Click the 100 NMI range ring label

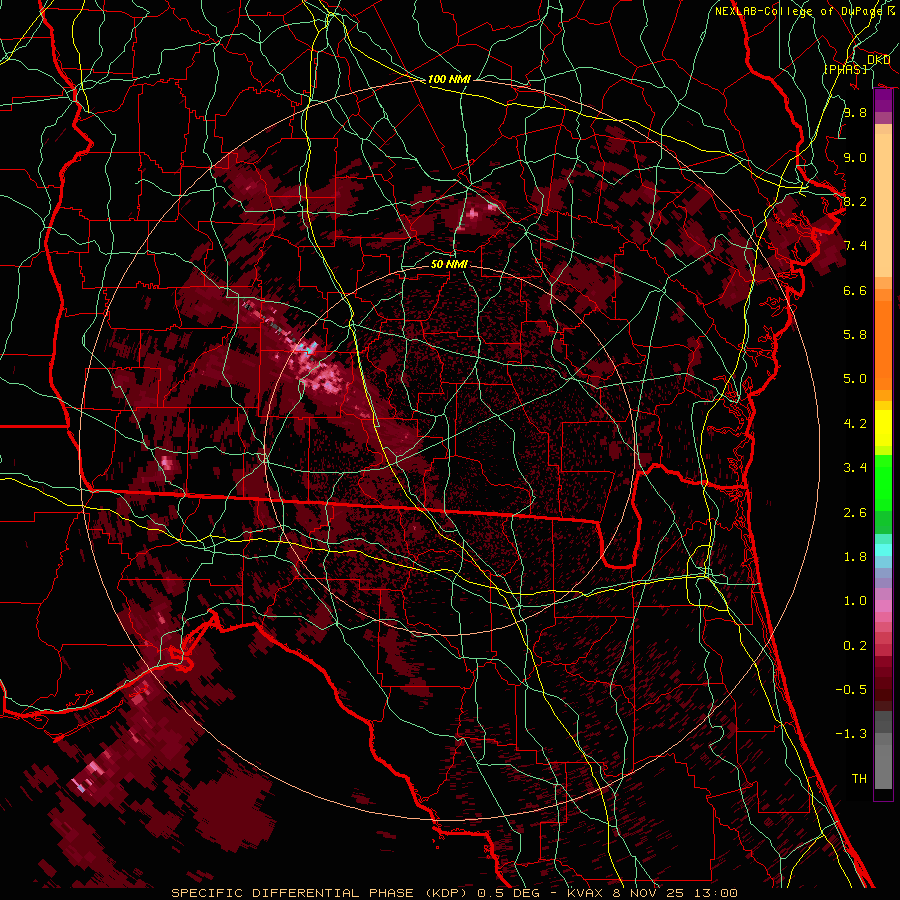point(449,79)
